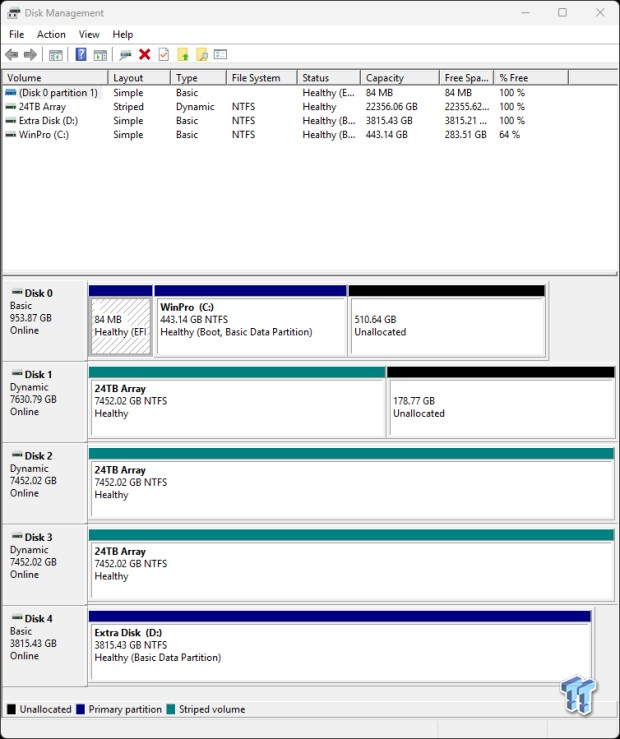Open the View menu
Viewport: 620px width, 739px height.
89,34
